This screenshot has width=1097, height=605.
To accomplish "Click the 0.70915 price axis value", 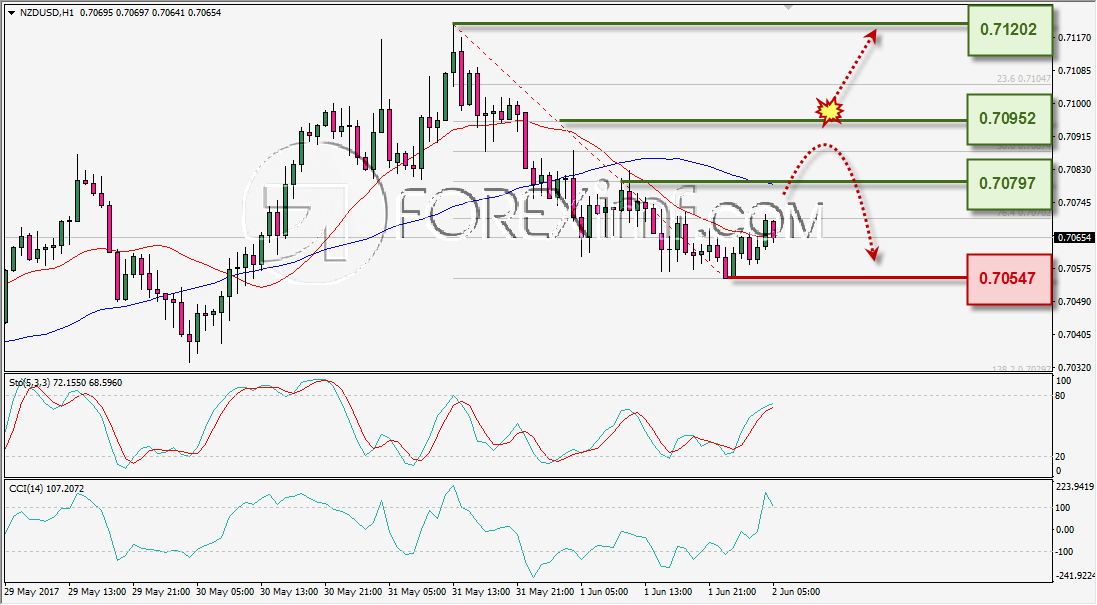I will coord(1075,136).
